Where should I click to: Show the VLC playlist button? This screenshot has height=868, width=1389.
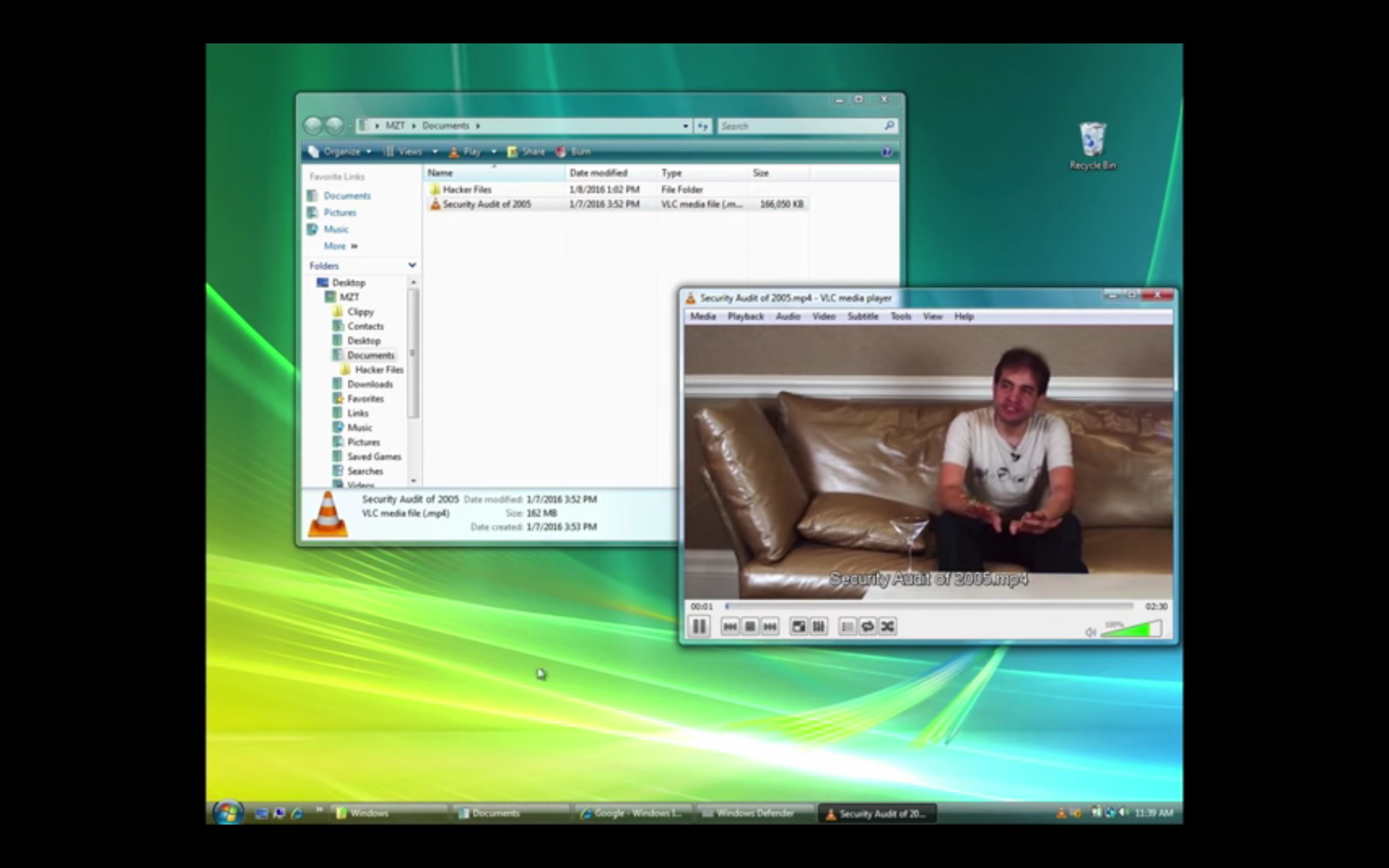pos(847,626)
